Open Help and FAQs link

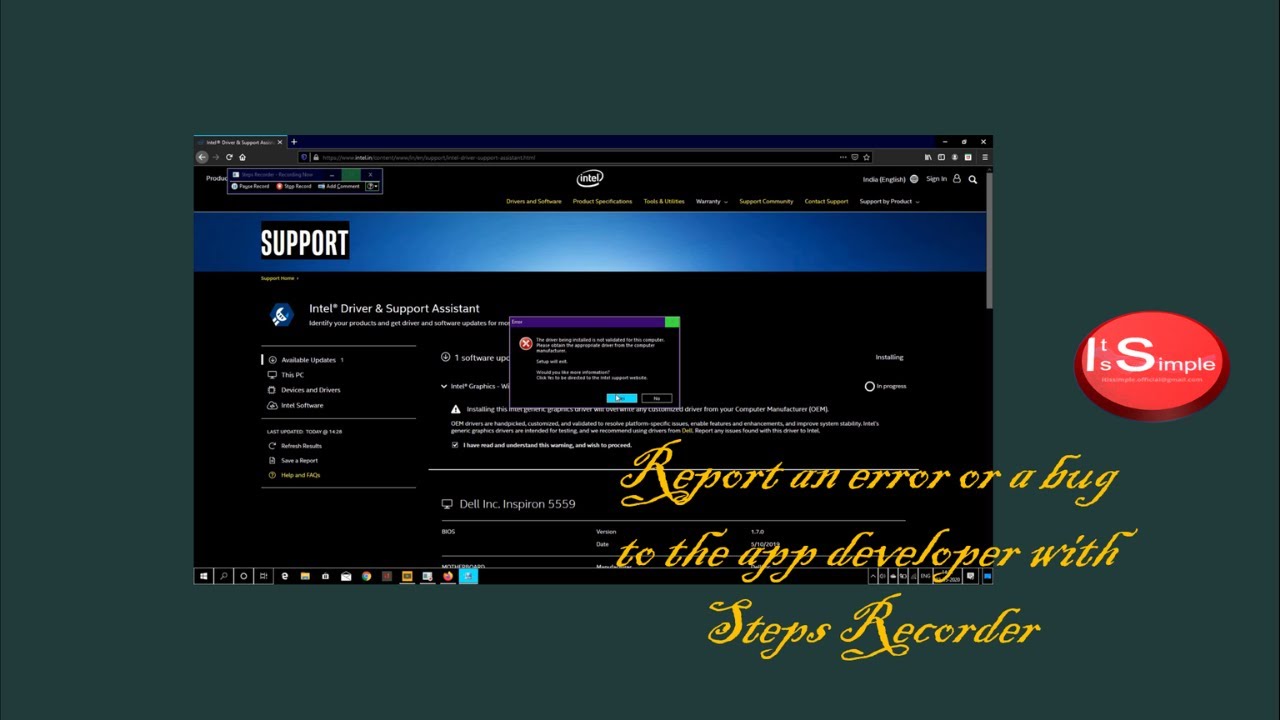point(294,475)
